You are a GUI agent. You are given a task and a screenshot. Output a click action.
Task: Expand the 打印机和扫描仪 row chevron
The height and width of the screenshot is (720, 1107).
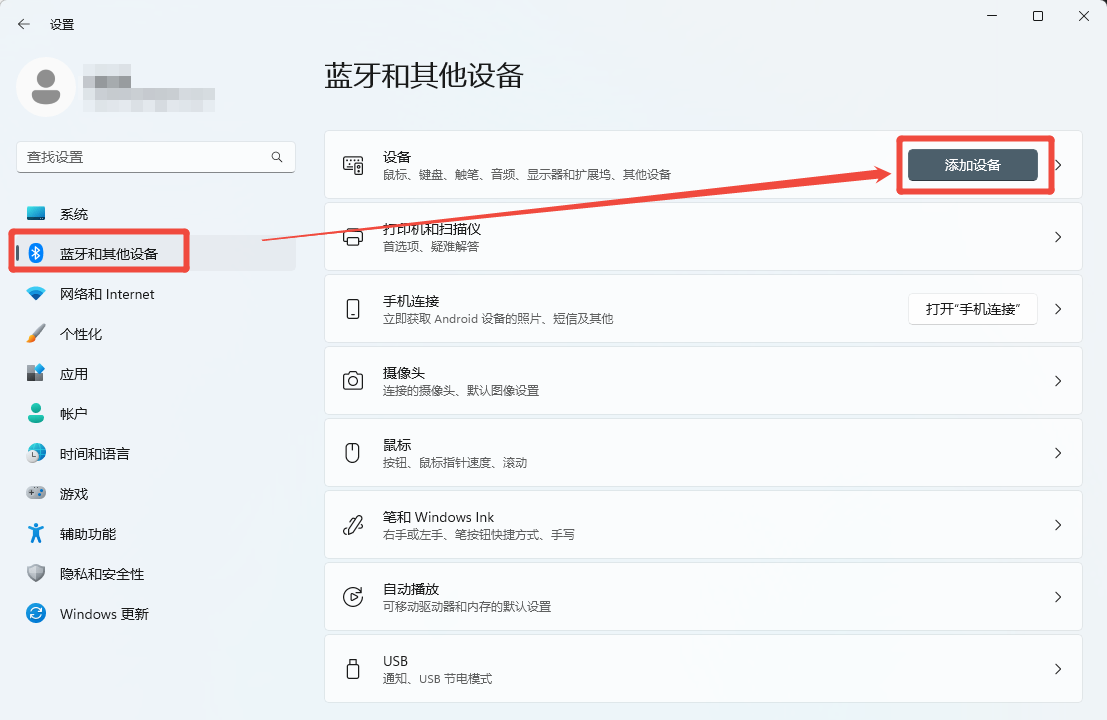(x=1058, y=237)
